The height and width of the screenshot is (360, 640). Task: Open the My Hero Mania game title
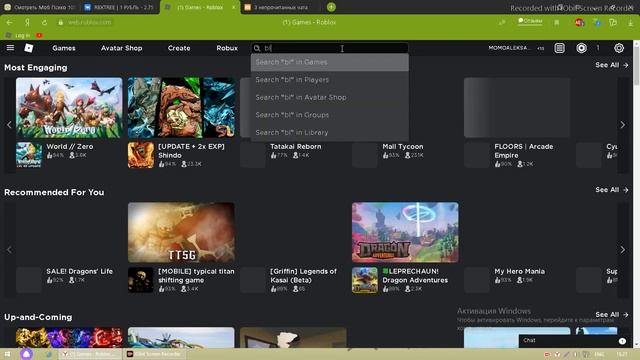[519, 271]
